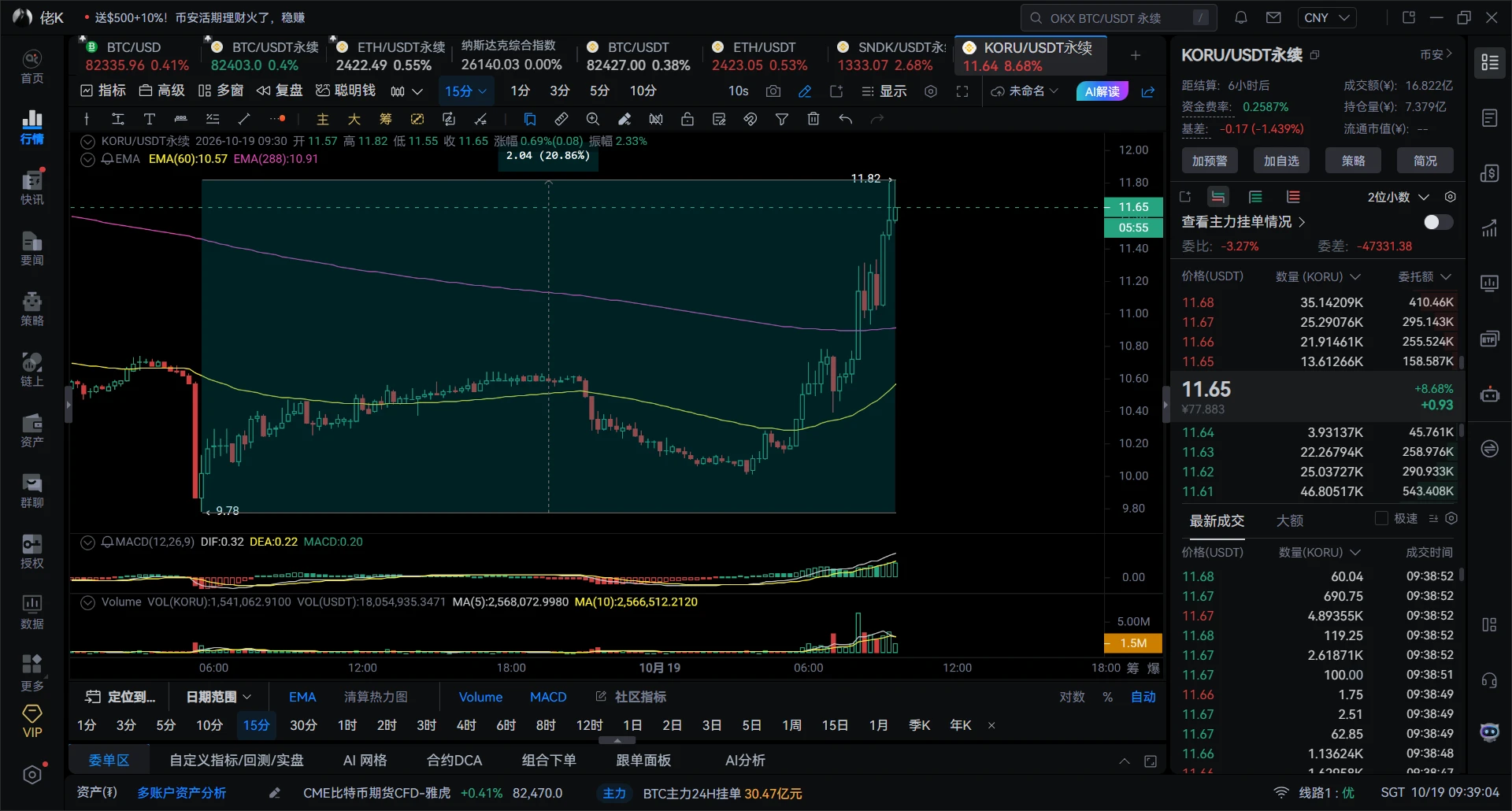The image size is (1512, 811).
Task: Open the 委托额 column dropdown
Action: click(x=1425, y=276)
